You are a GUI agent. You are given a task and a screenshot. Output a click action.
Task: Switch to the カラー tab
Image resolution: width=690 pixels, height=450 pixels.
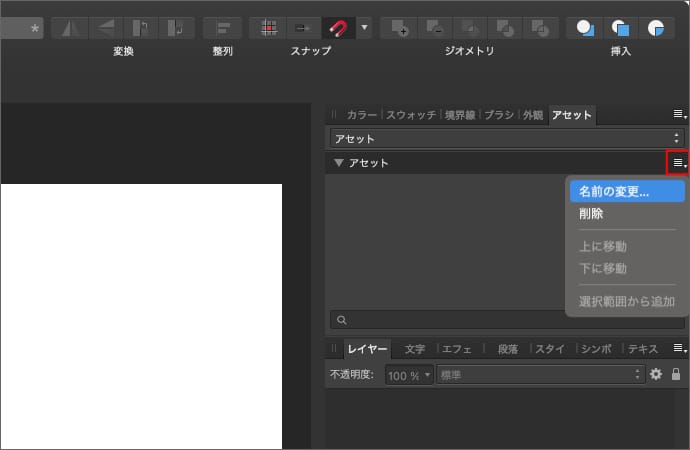(x=362, y=115)
